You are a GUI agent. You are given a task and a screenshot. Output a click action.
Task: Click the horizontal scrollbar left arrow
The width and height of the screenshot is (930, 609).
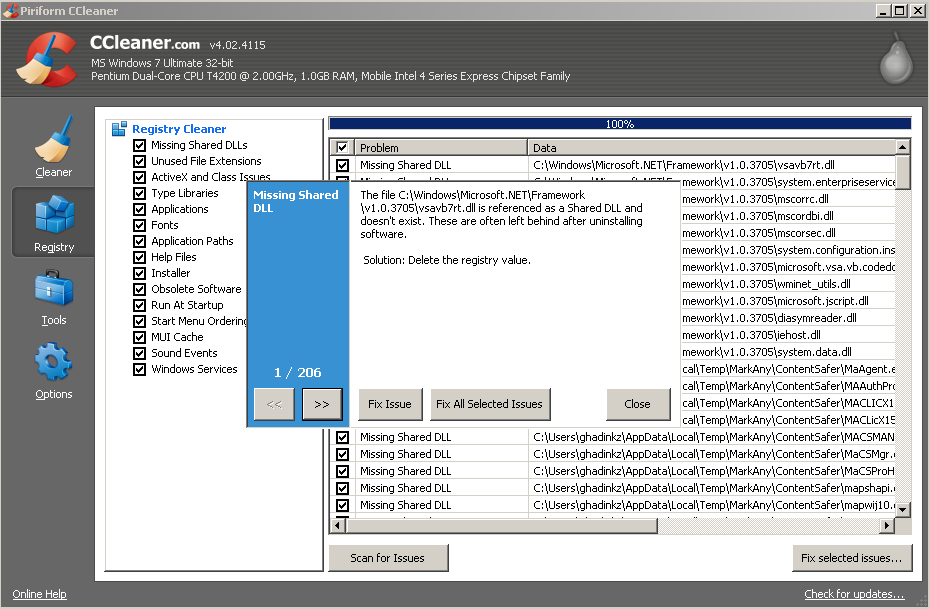(x=338, y=525)
